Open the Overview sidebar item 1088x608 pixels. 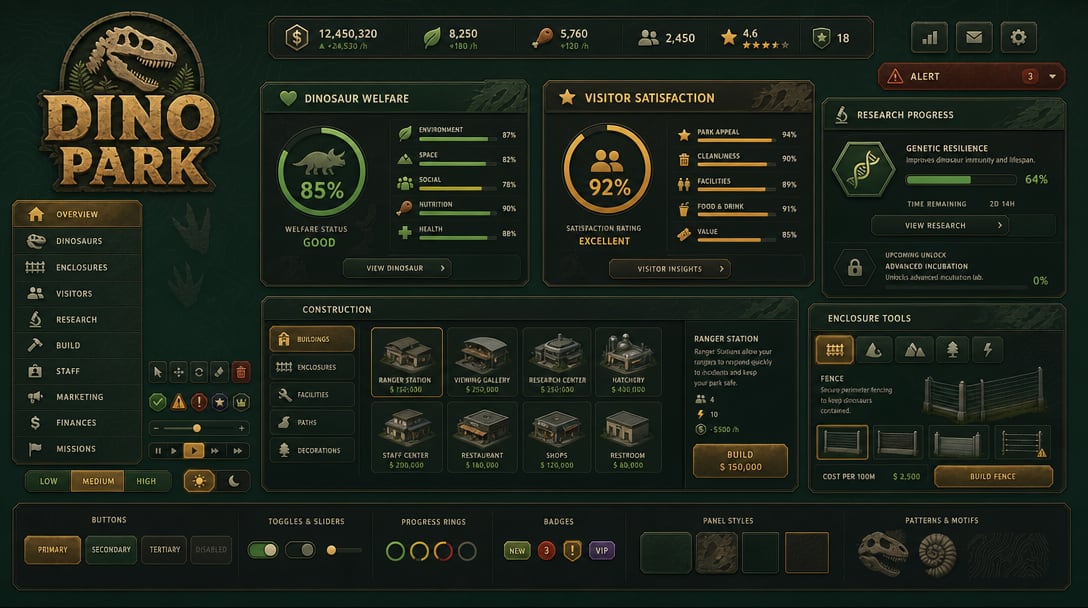pos(77,214)
